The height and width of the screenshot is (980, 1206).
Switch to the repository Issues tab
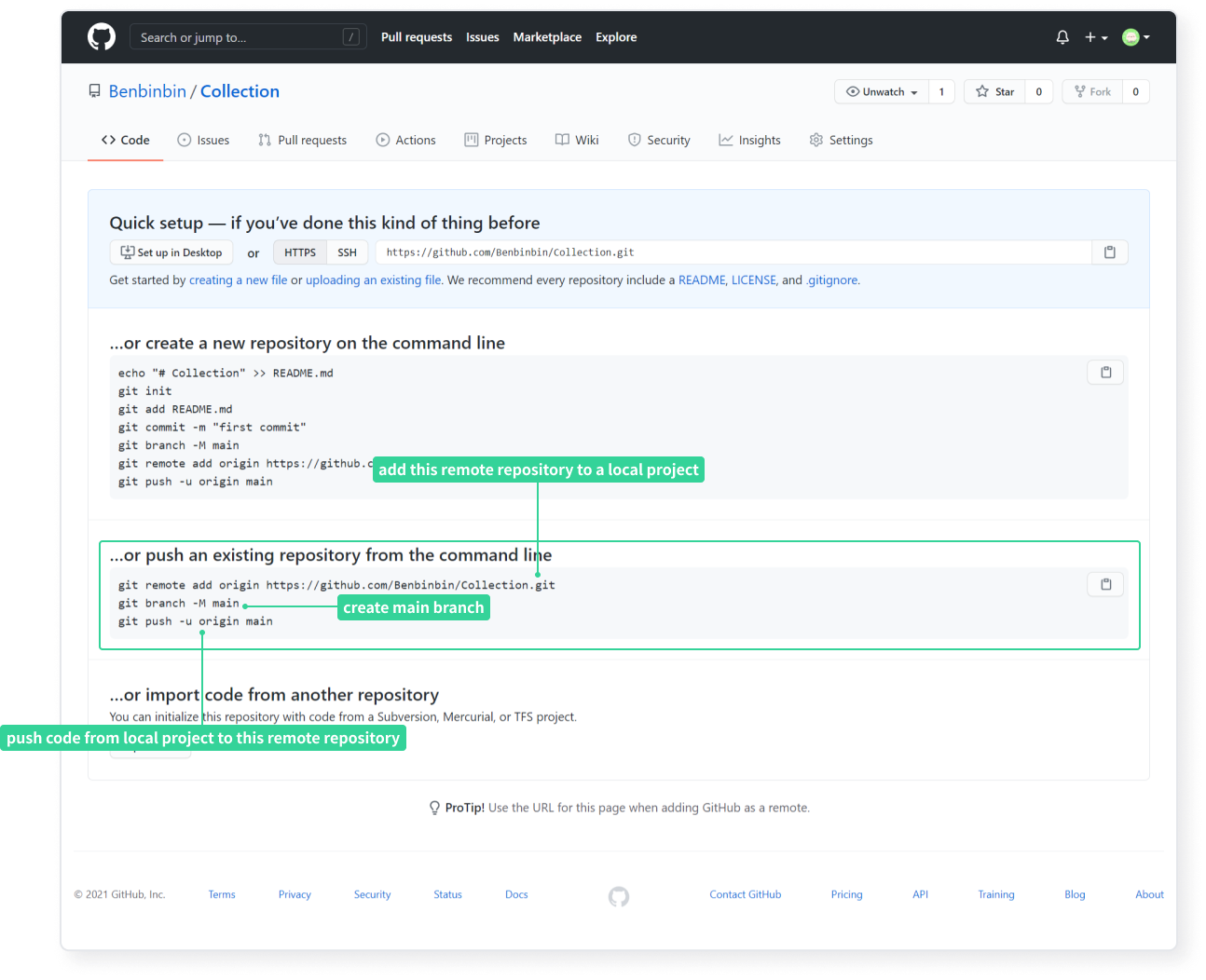click(203, 140)
